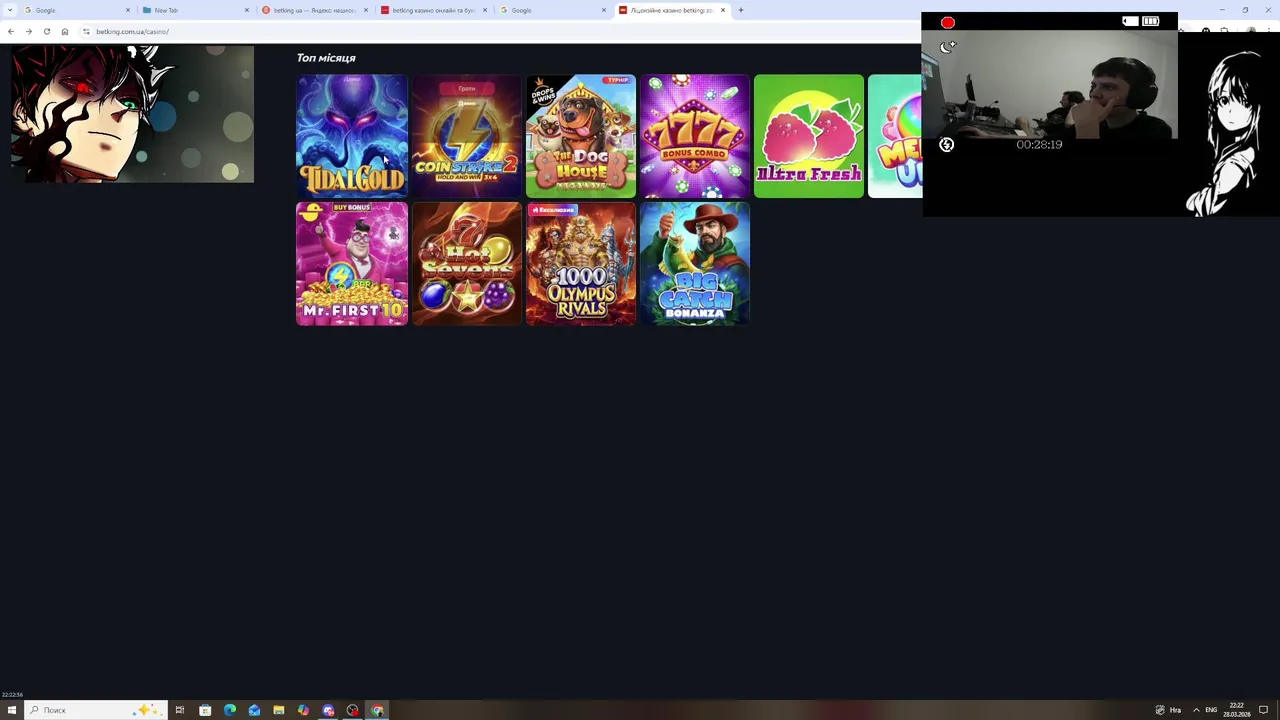Launch the Mr. First 10 game
Image resolution: width=1280 pixels, height=720 pixels.
[x=352, y=264]
